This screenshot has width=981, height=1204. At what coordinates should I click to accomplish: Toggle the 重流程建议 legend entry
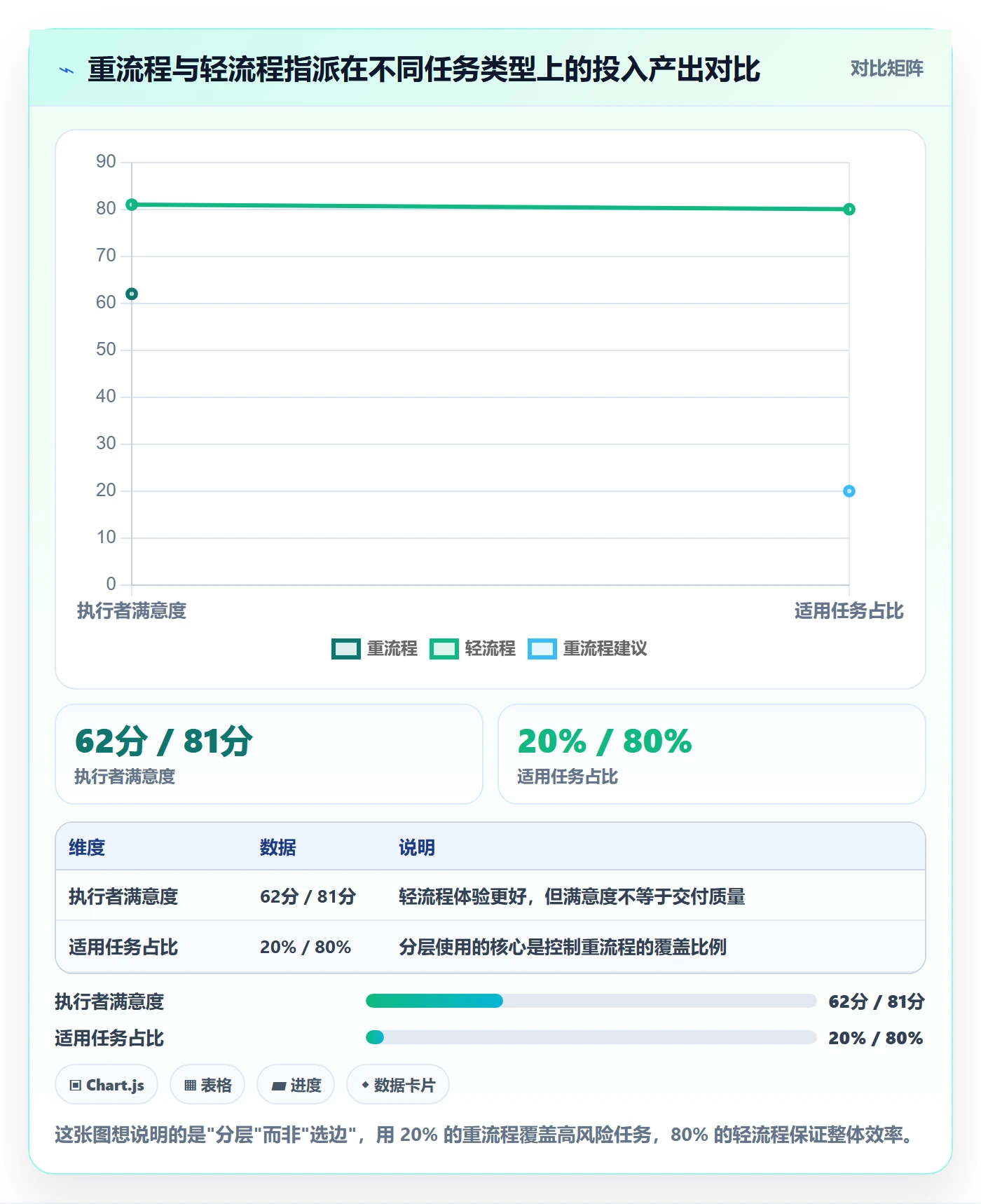point(587,649)
